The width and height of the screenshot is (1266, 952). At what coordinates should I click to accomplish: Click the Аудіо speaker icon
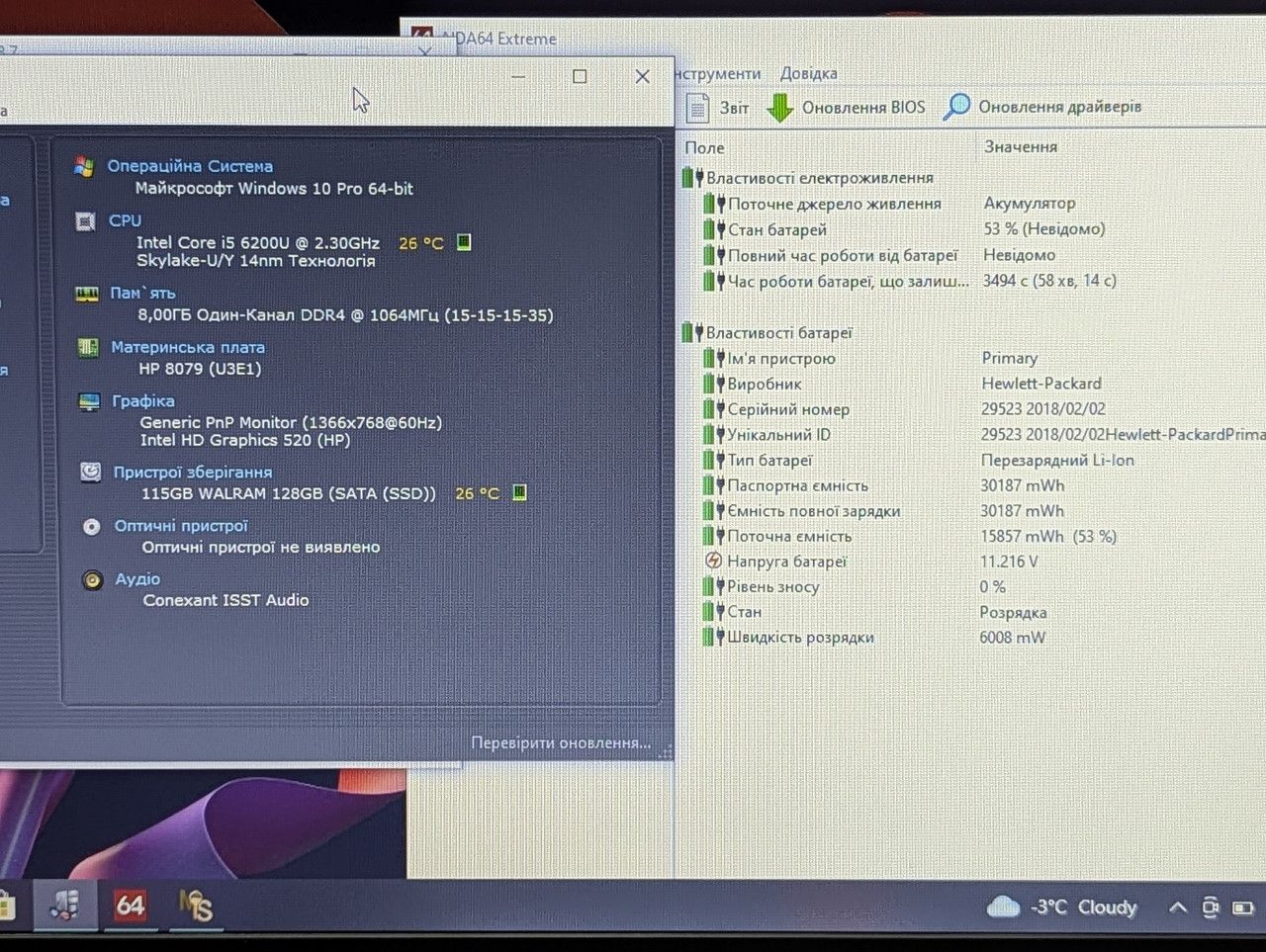92,580
